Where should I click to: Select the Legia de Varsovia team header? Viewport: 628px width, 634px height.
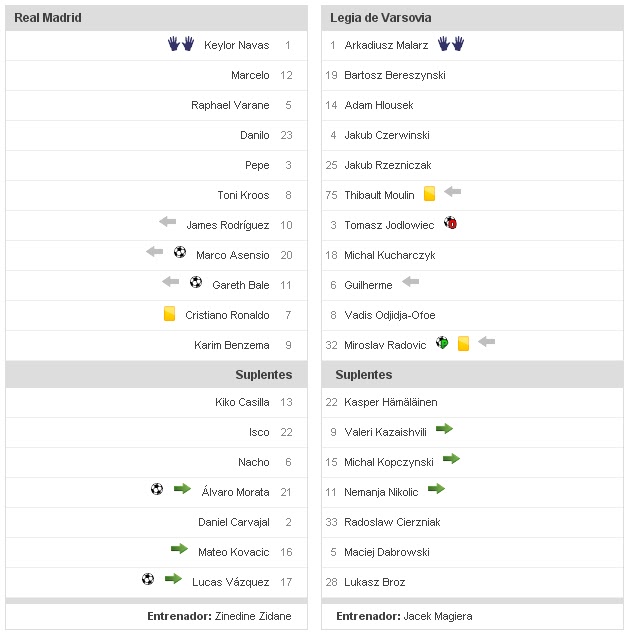(x=381, y=18)
